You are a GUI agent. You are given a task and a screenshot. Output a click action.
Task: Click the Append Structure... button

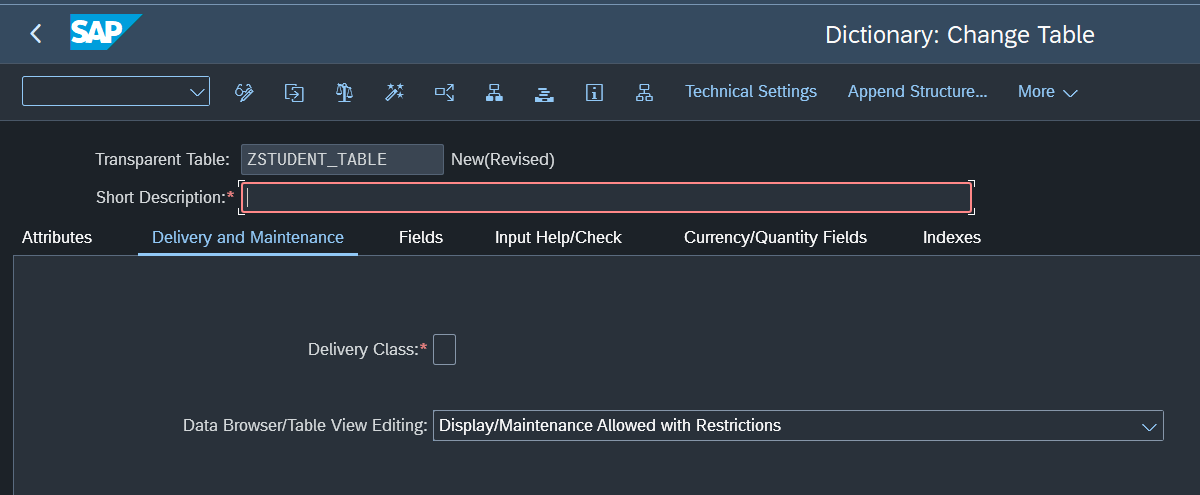917,92
